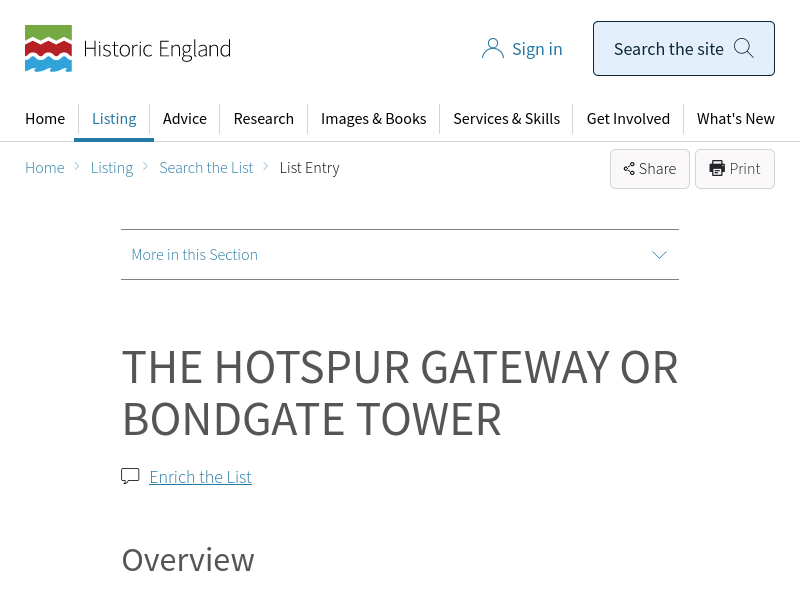Open the Home navigation menu item
This screenshot has height=600, width=800.
click(45, 119)
